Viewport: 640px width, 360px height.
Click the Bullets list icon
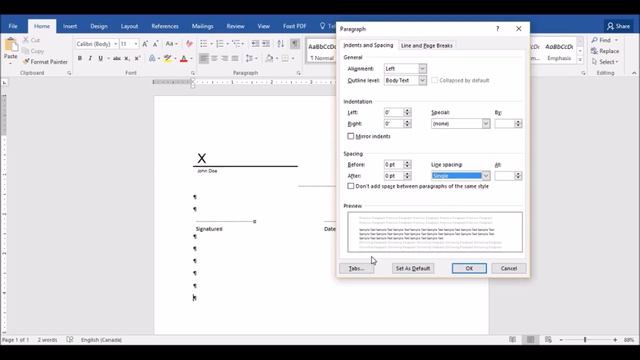[x=204, y=44]
